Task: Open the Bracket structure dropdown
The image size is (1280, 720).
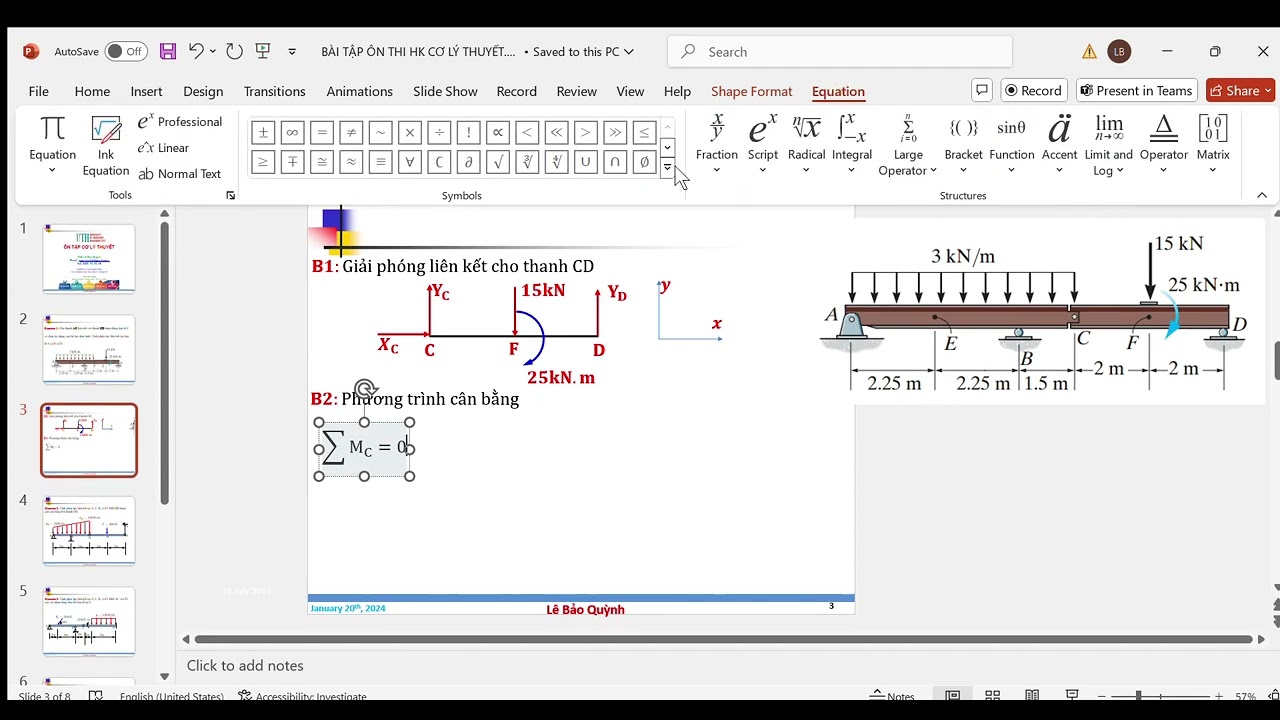Action: [x=963, y=145]
